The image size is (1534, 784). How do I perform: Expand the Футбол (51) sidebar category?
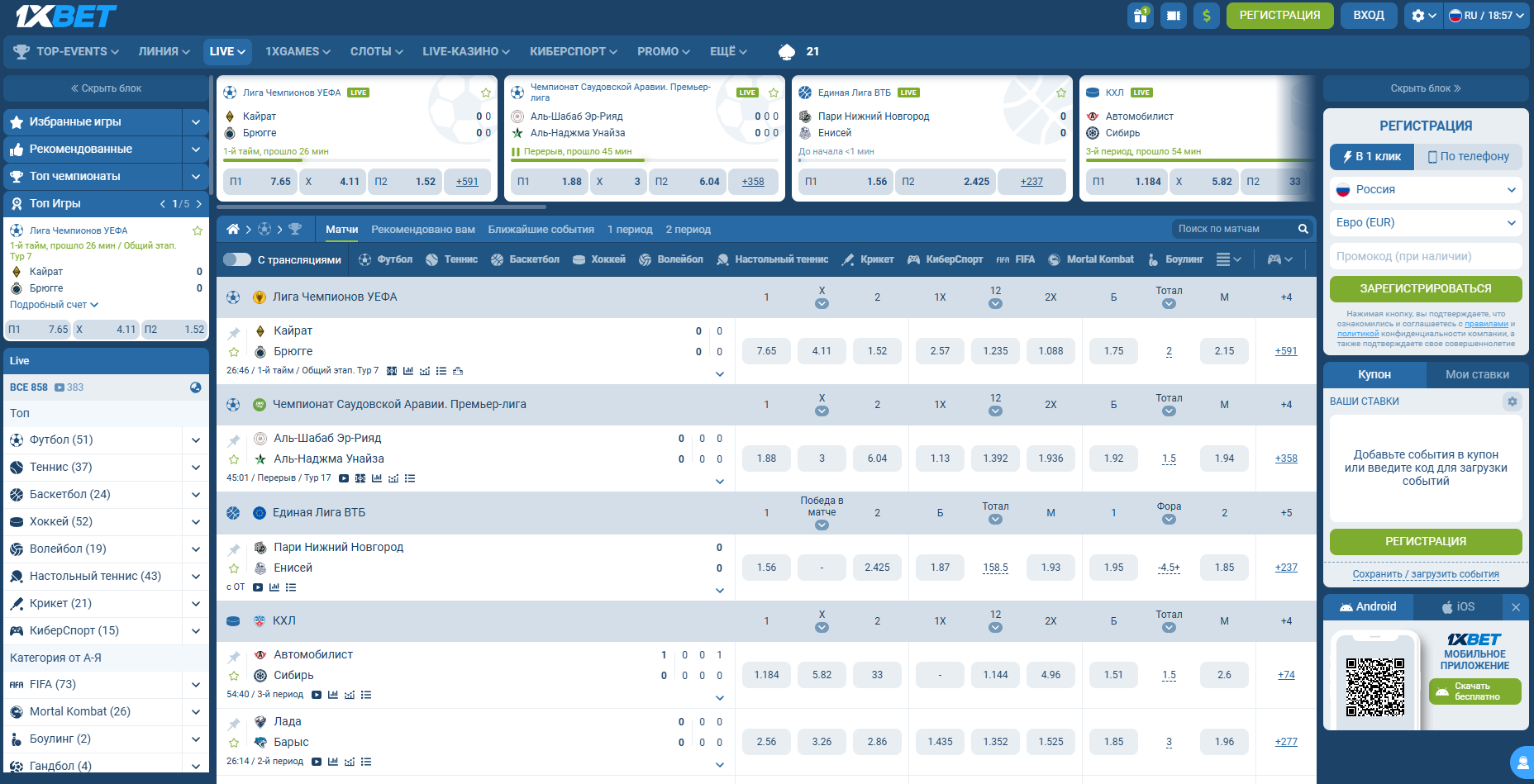pos(196,440)
